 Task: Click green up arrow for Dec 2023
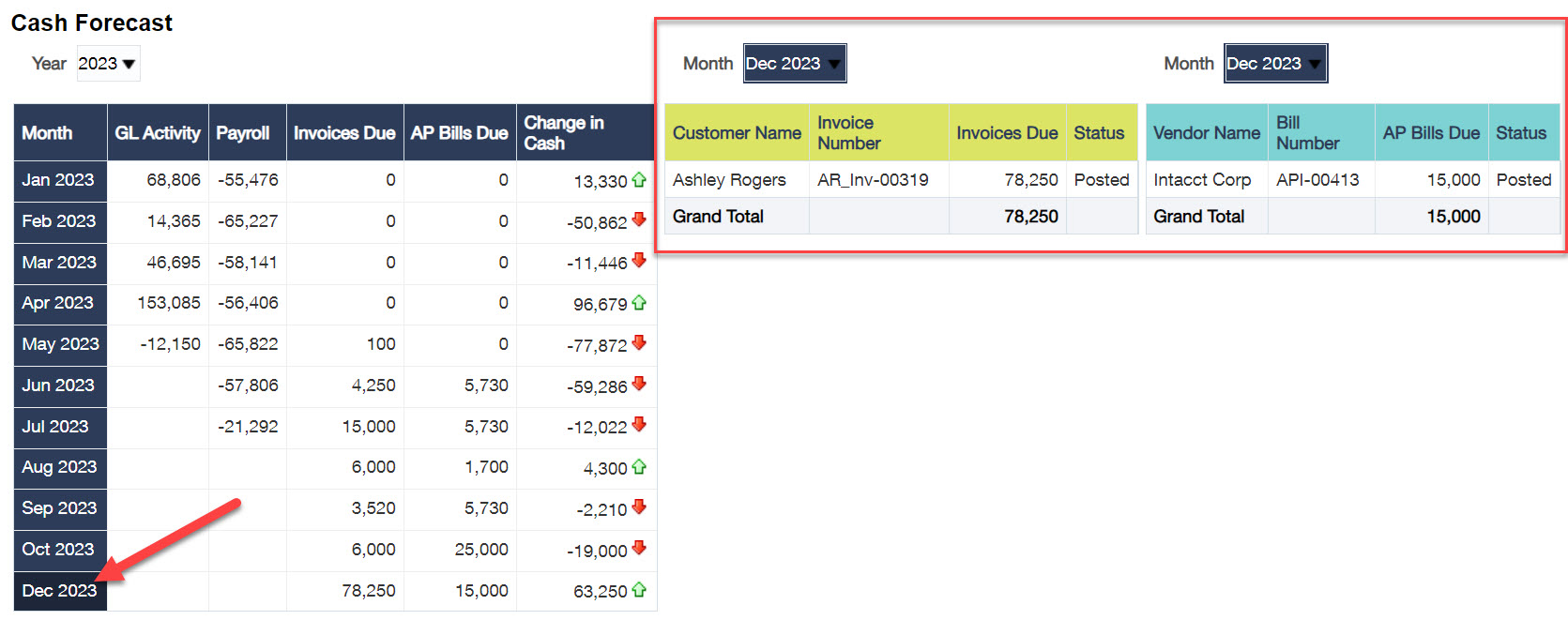(x=639, y=589)
